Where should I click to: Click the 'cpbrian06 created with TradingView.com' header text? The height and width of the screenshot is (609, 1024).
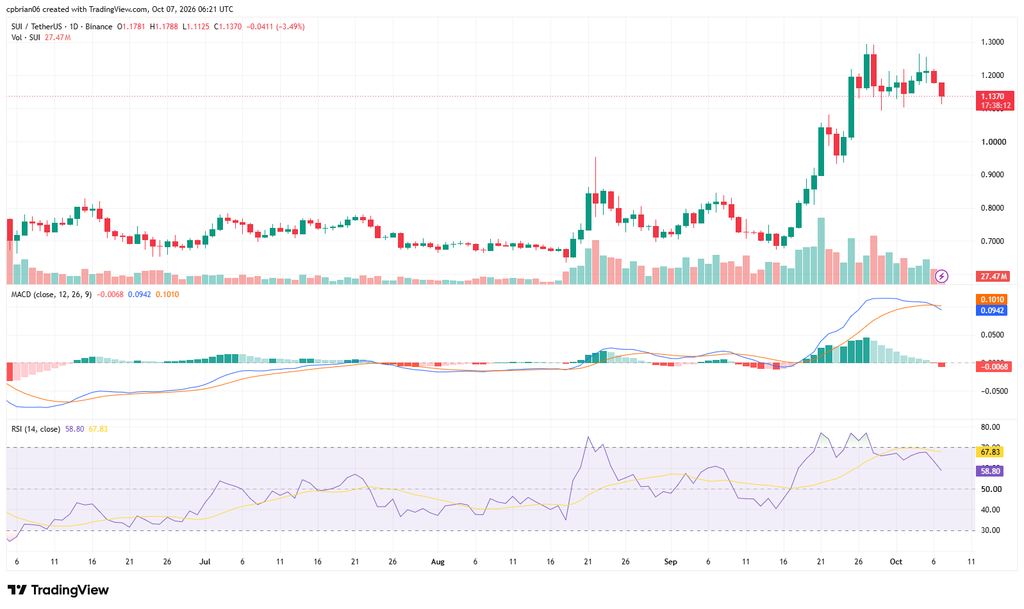pos(77,10)
